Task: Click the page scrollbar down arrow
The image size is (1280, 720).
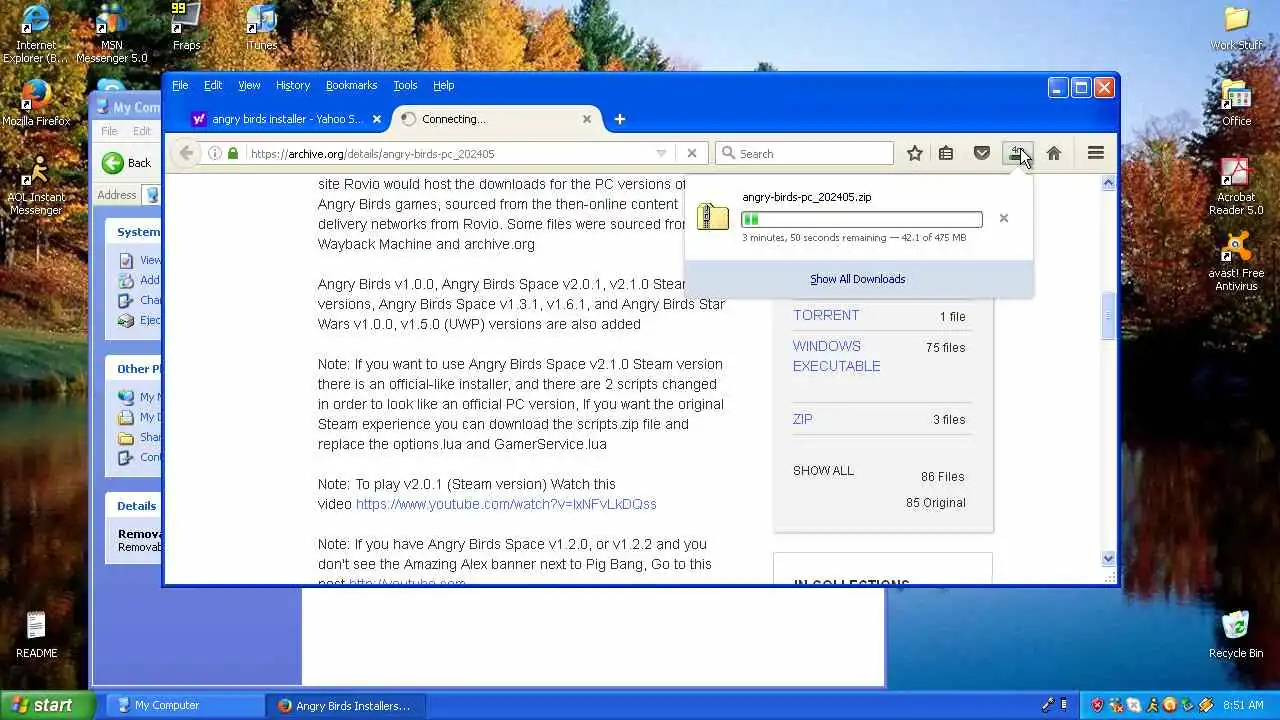Action: (1108, 559)
